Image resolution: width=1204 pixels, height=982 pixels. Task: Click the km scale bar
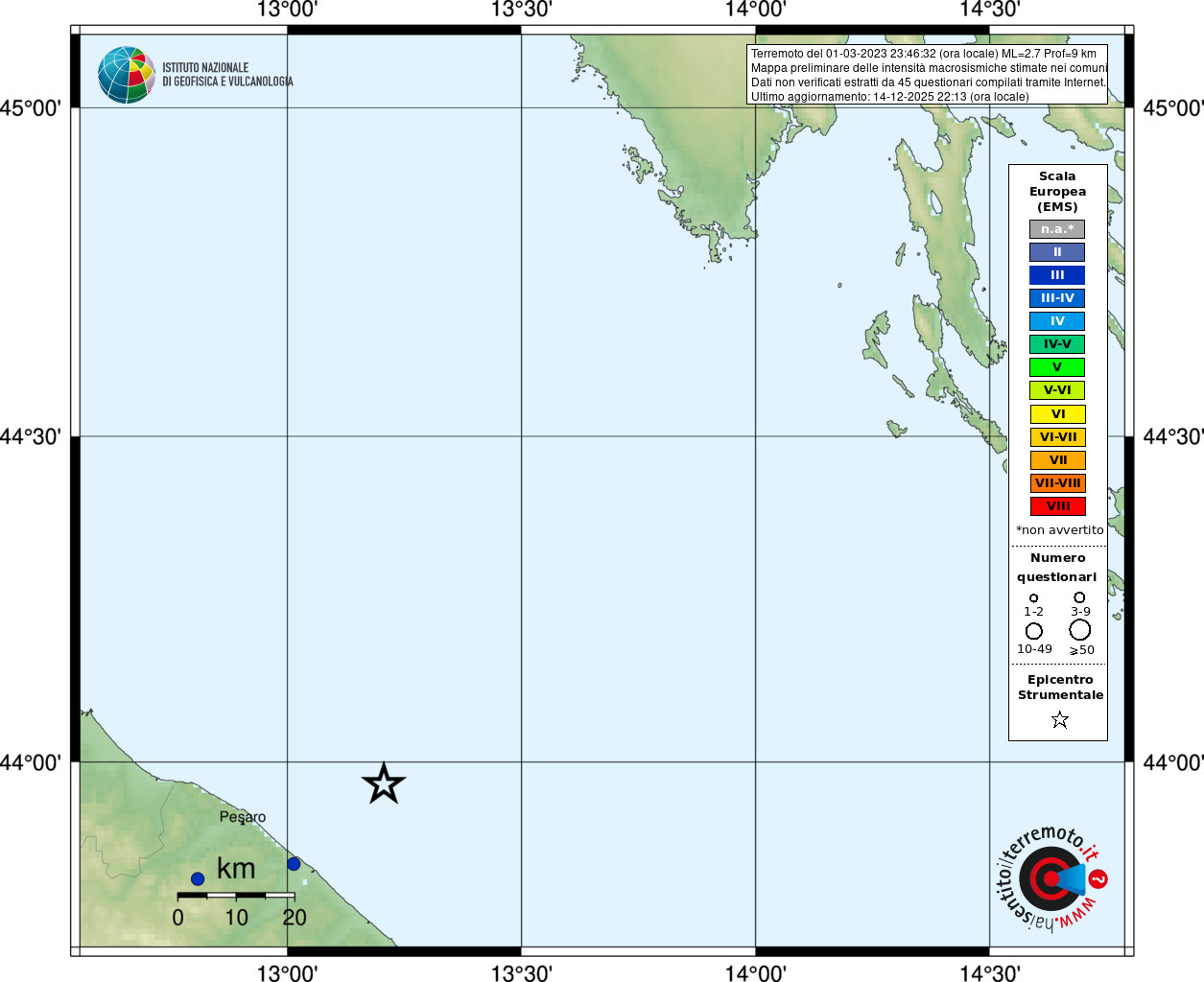236,895
